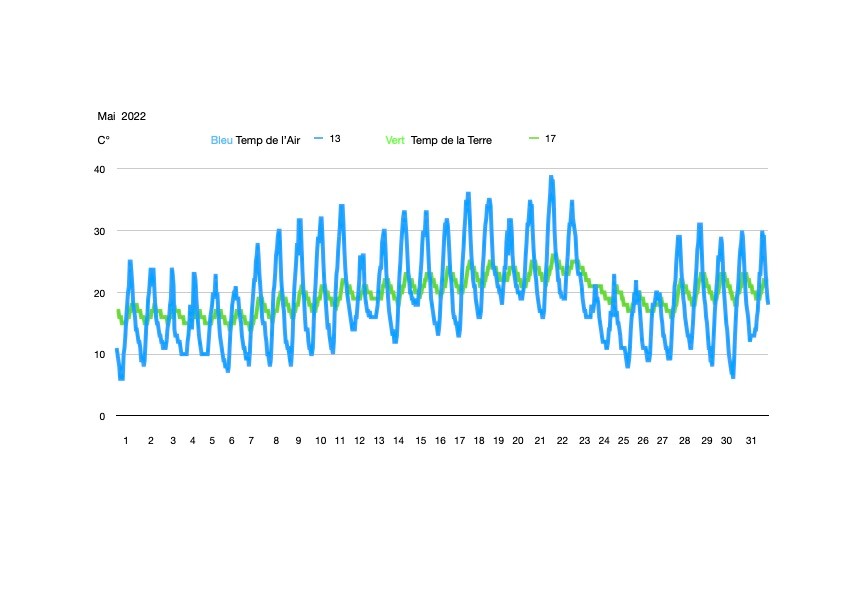Click the y-axis label '0'
The width and height of the screenshot is (842, 595).
tap(102, 417)
